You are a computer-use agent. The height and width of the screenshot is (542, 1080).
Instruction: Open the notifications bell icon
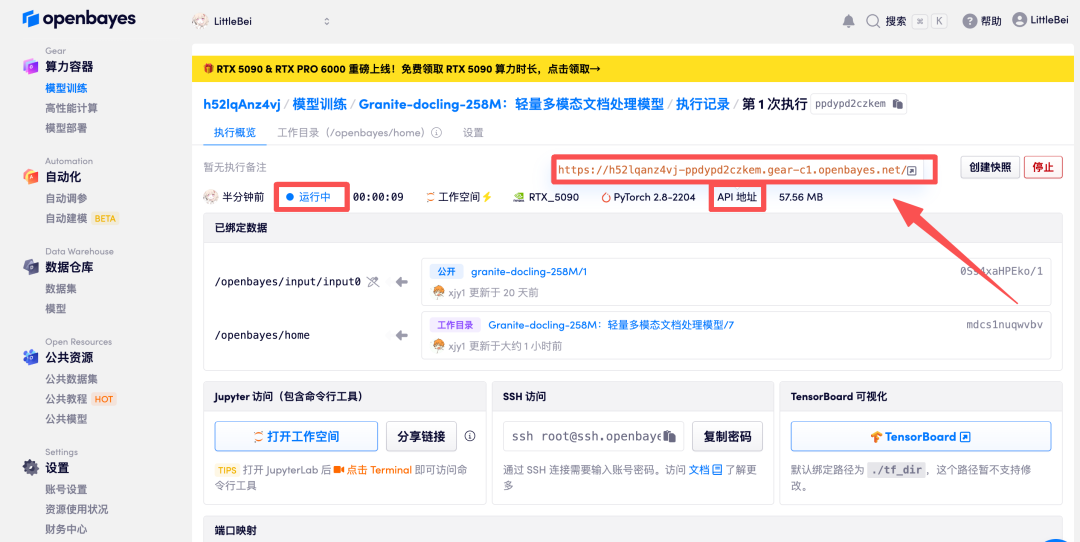(849, 21)
